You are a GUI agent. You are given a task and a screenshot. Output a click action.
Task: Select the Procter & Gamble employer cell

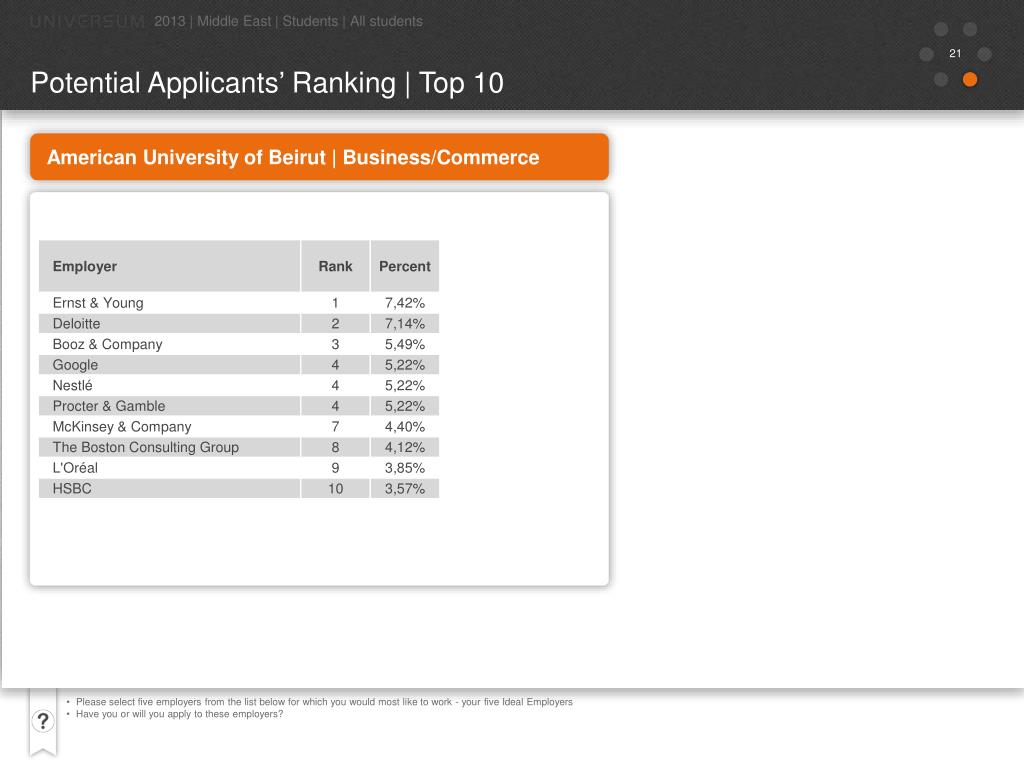[x=169, y=406]
